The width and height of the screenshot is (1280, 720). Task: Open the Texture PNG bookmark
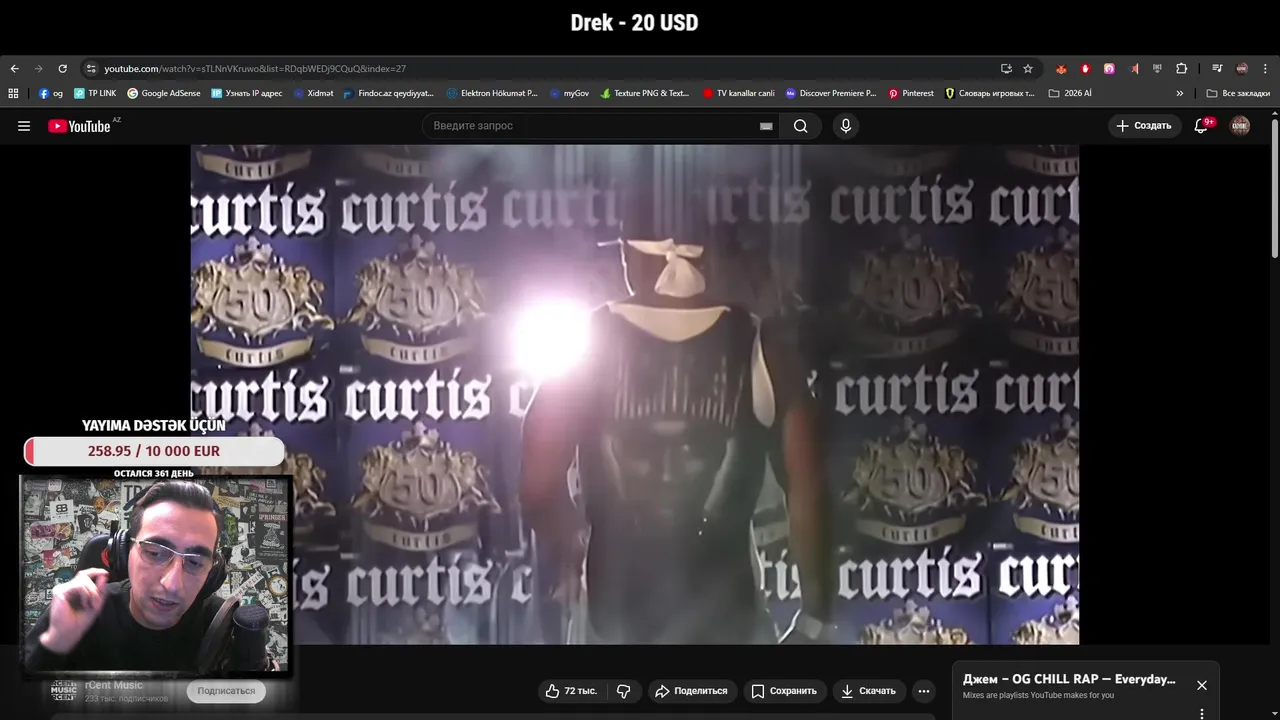(x=645, y=93)
